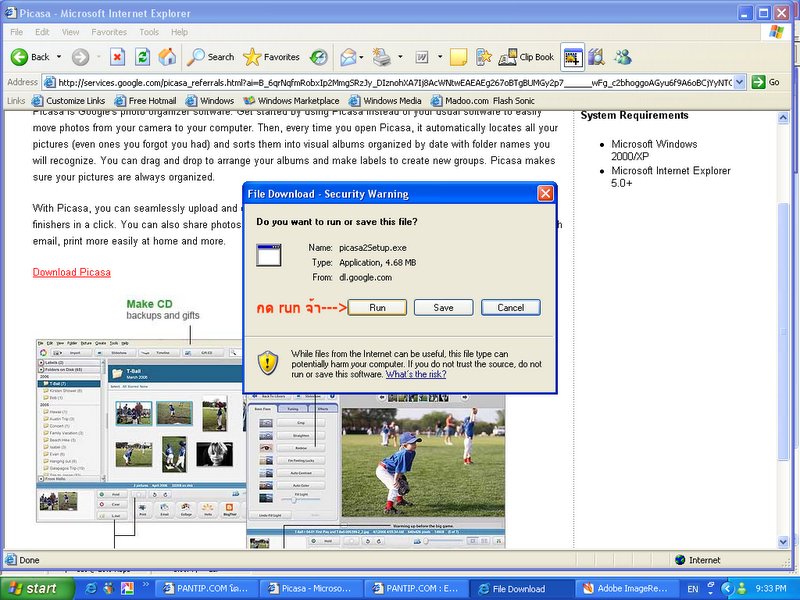Image resolution: width=800 pixels, height=600 pixels.
Task: Click the page scrollbar up arrow
Action: click(x=783, y=118)
